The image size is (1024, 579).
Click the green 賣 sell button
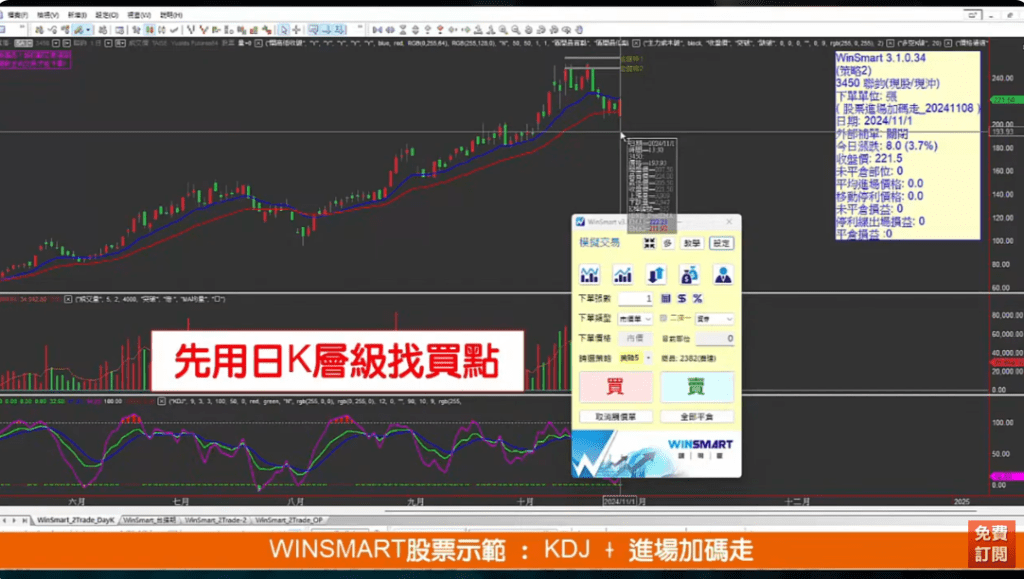(697, 386)
